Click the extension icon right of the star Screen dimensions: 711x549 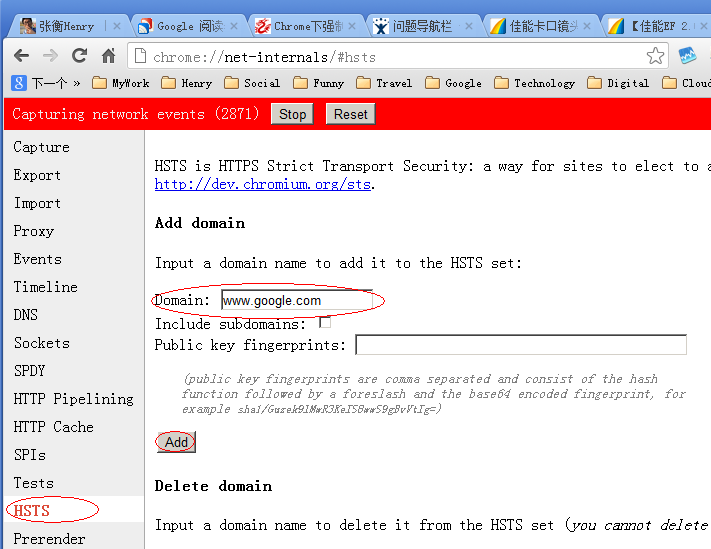click(x=688, y=55)
